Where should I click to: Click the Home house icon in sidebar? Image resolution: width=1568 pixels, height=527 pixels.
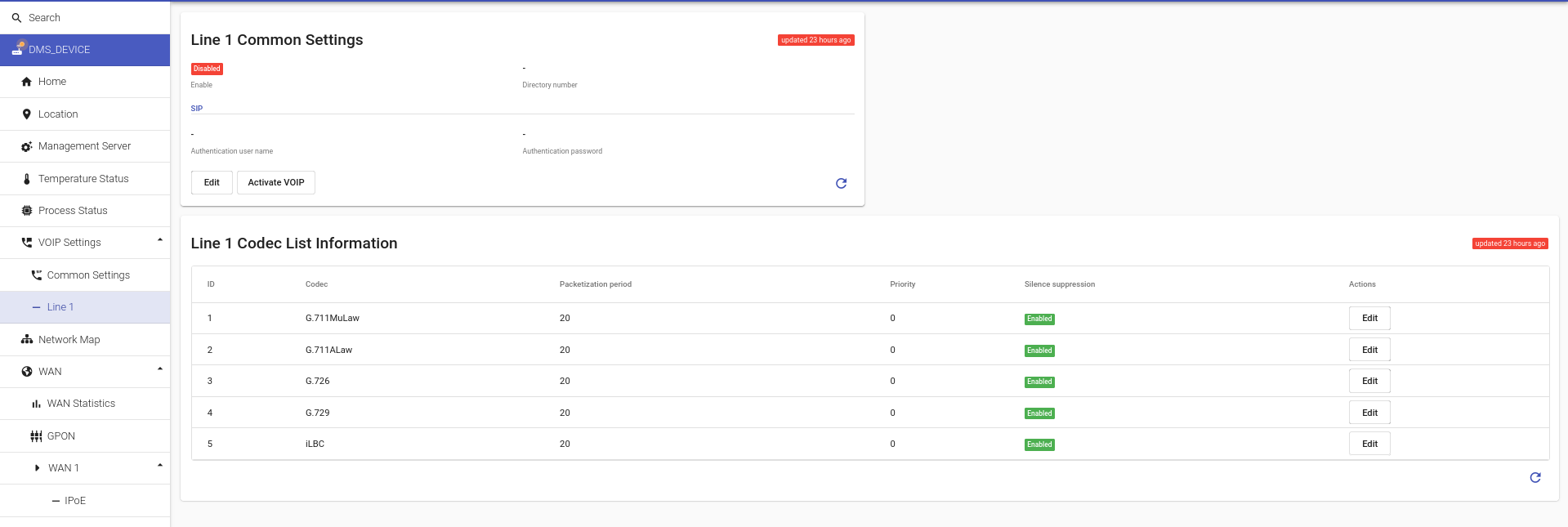coord(27,82)
